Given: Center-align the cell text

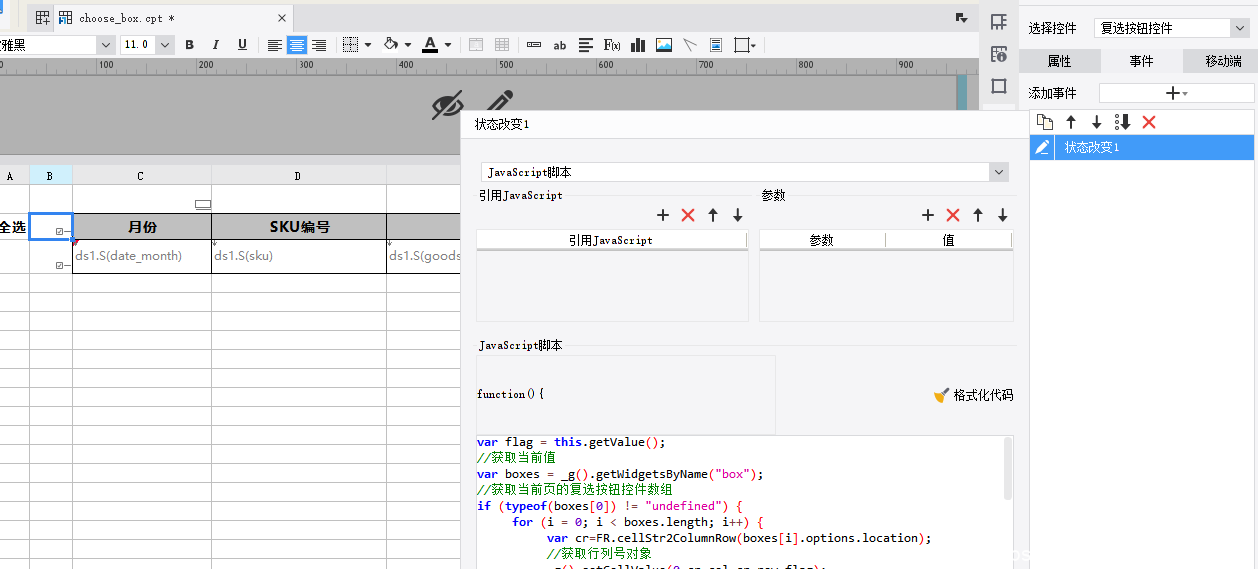Looking at the screenshot, I should click(297, 45).
